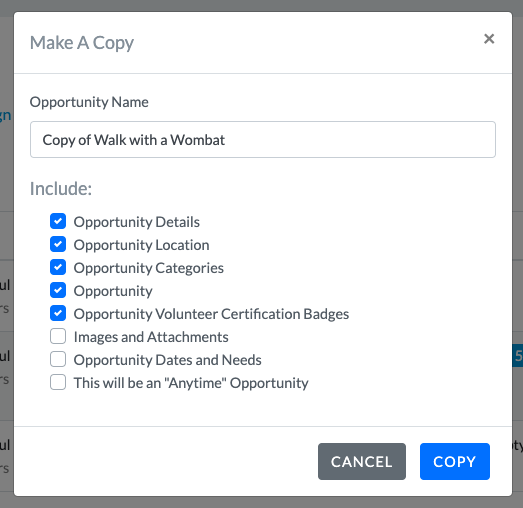The height and width of the screenshot is (508, 523).
Task: Focus the Opportunity Name text field
Action: pos(263,139)
